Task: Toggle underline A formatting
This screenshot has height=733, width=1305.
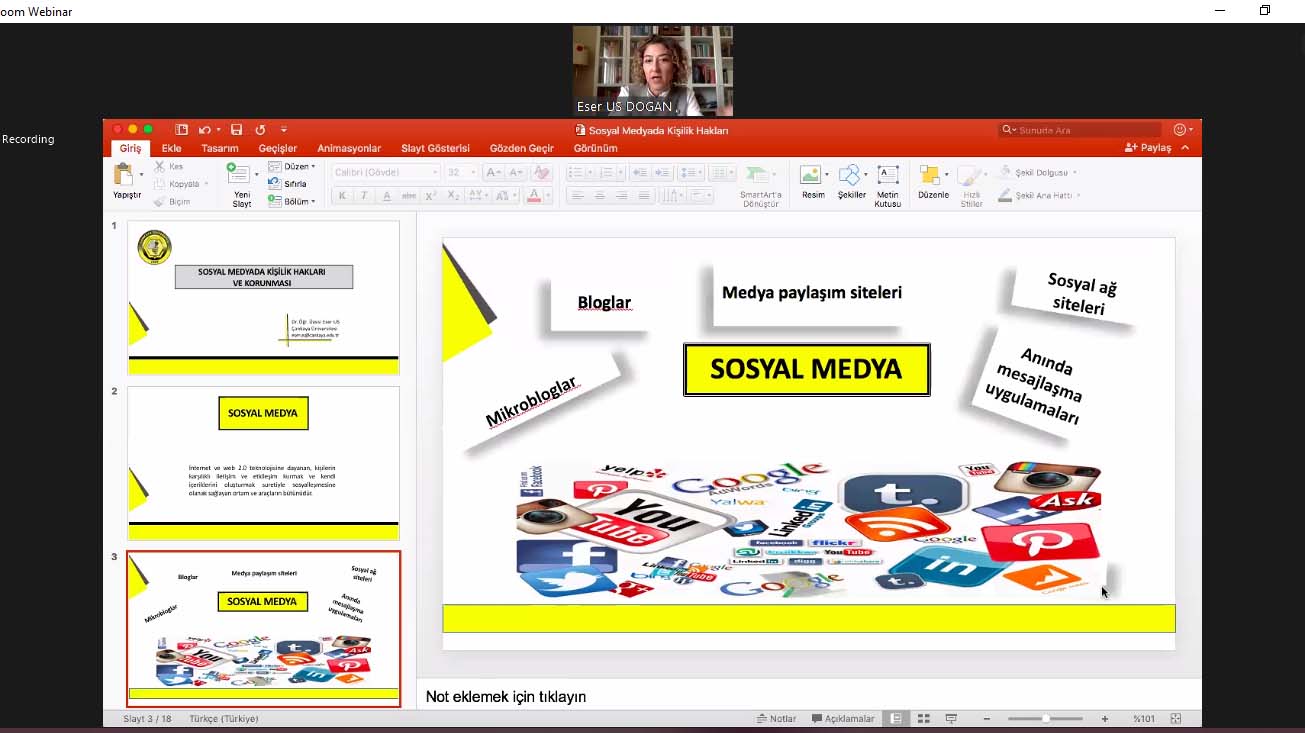Action: (x=387, y=196)
